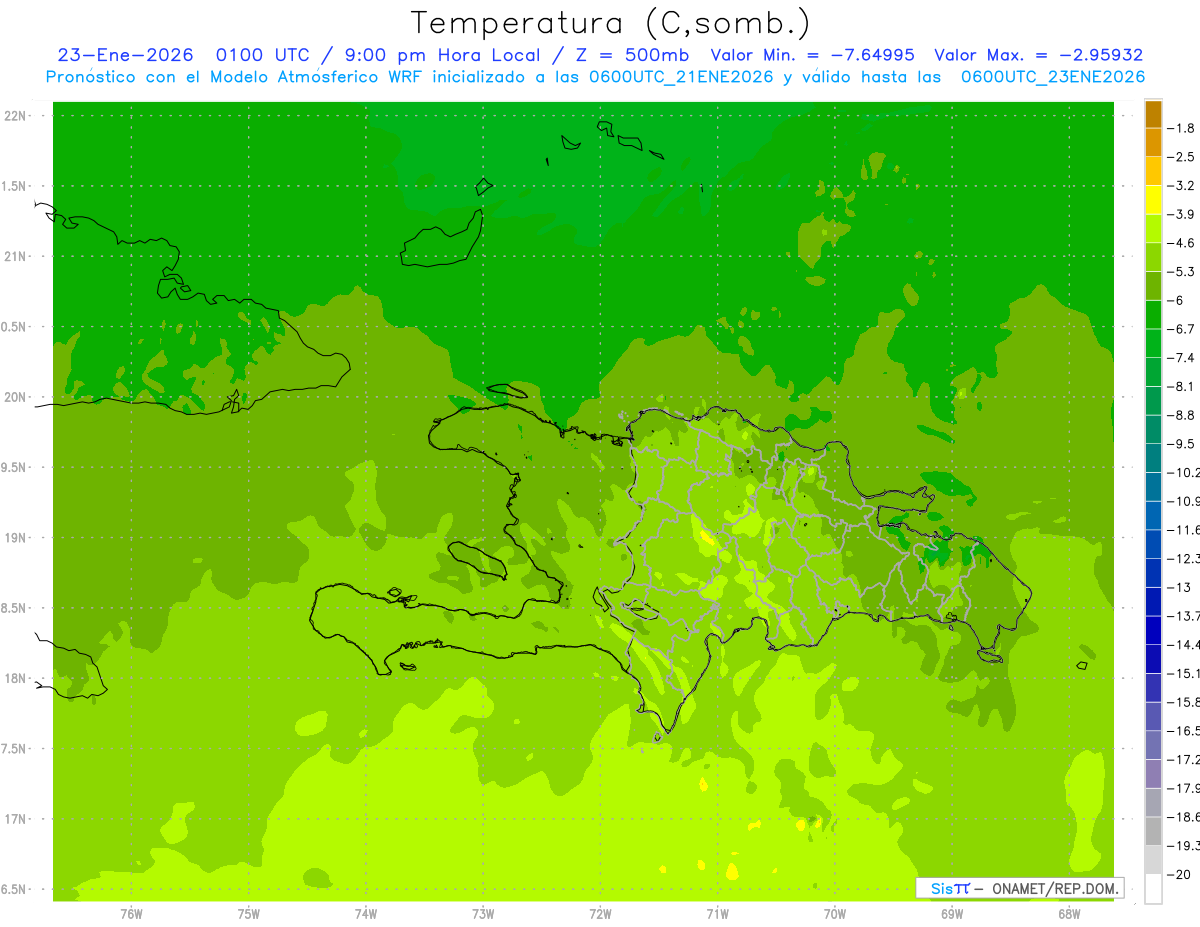Pick the purple swatch between -17.2 and -17.9
Image resolution: width=1200 pixels, height=927 pixels.
[1153, 775]
